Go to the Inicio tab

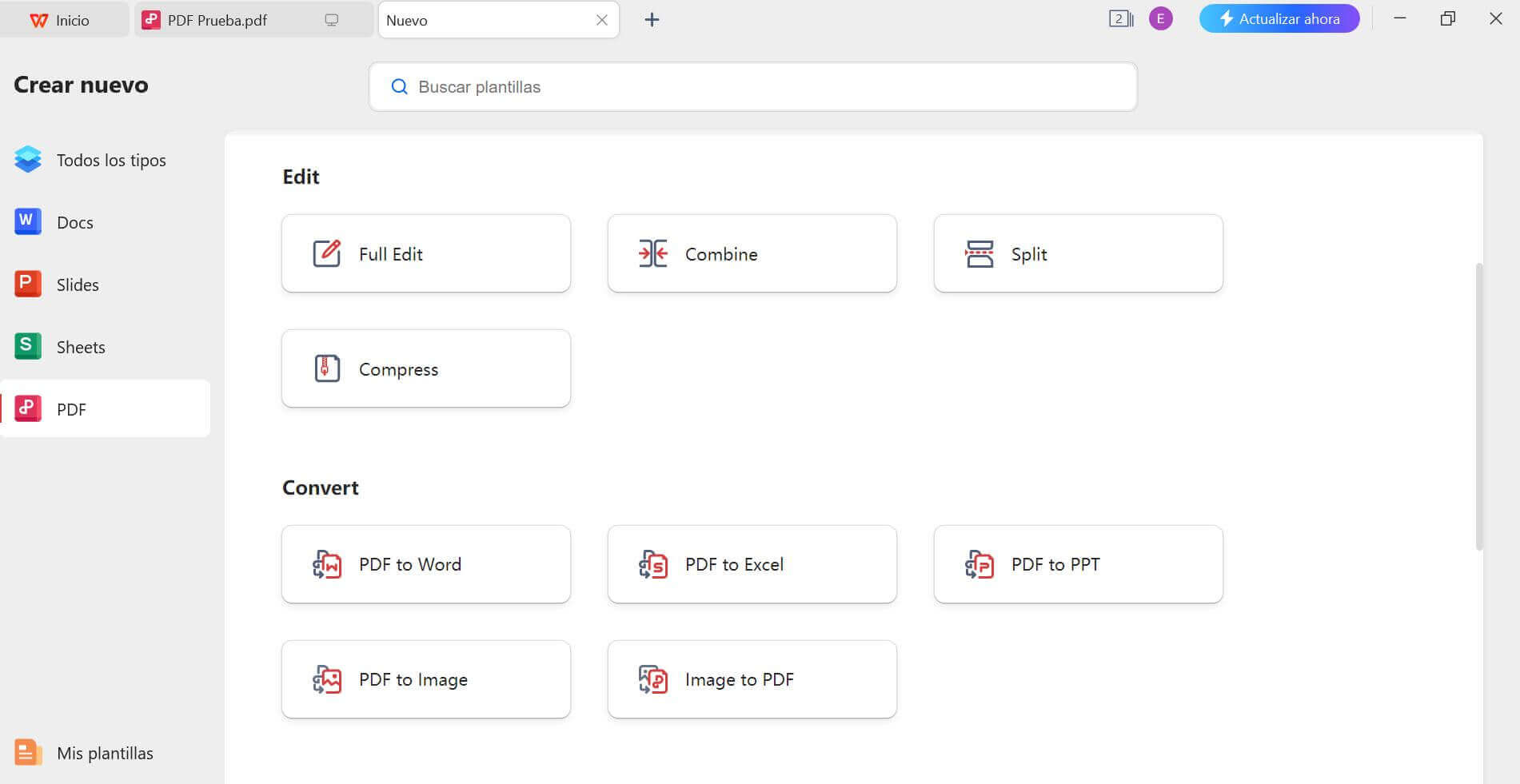pos(71,20)
